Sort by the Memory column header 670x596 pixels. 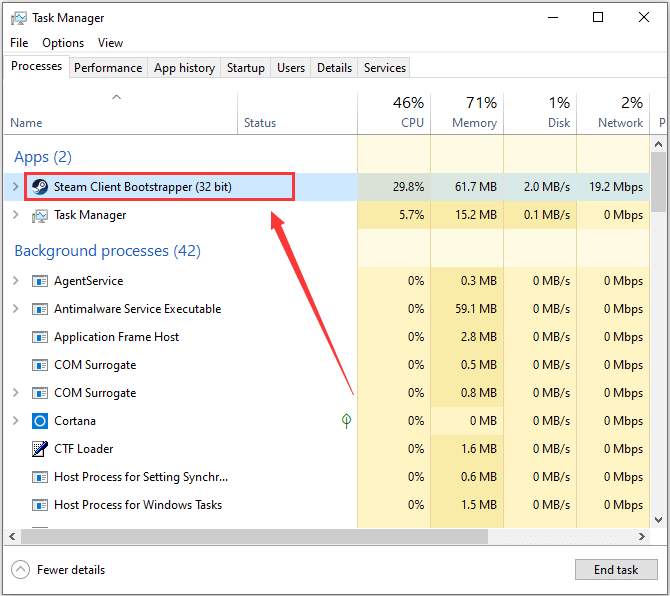467,114
